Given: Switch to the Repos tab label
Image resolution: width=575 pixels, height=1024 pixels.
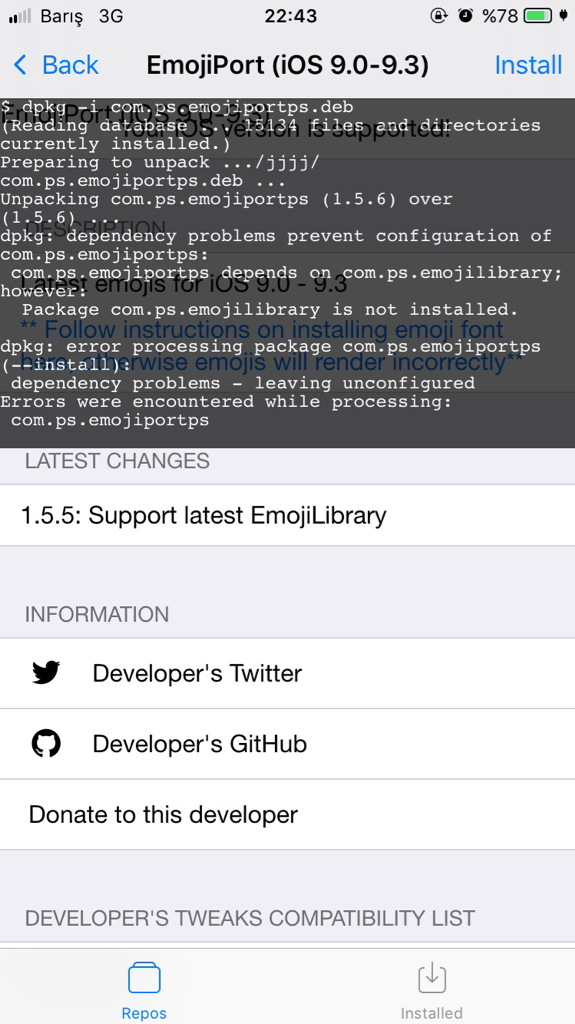Looking at the screenshot, I should [144, 1013].
